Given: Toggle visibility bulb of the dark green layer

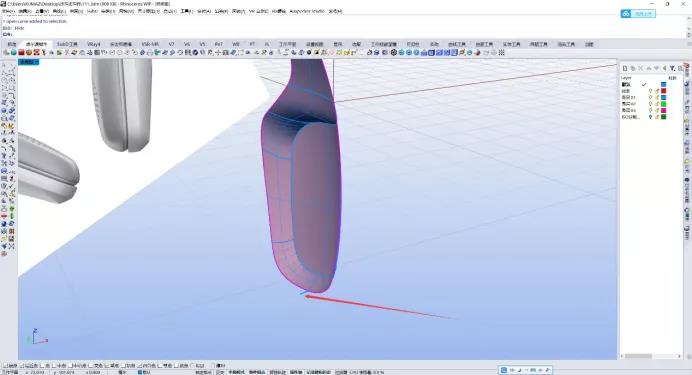Looking at the screenshot, I should tap(650, 117).
